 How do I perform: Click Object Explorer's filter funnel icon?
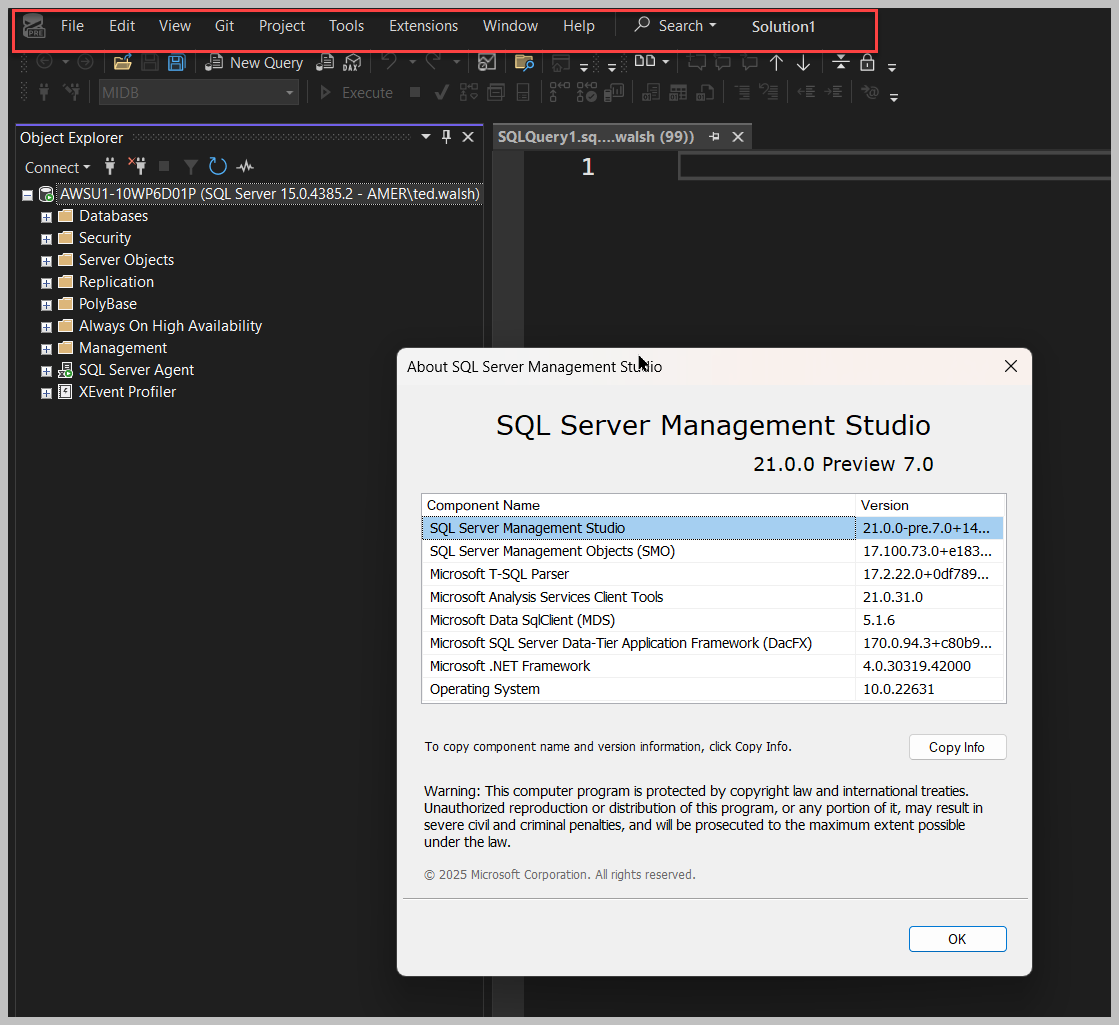(x=191, y=167)
